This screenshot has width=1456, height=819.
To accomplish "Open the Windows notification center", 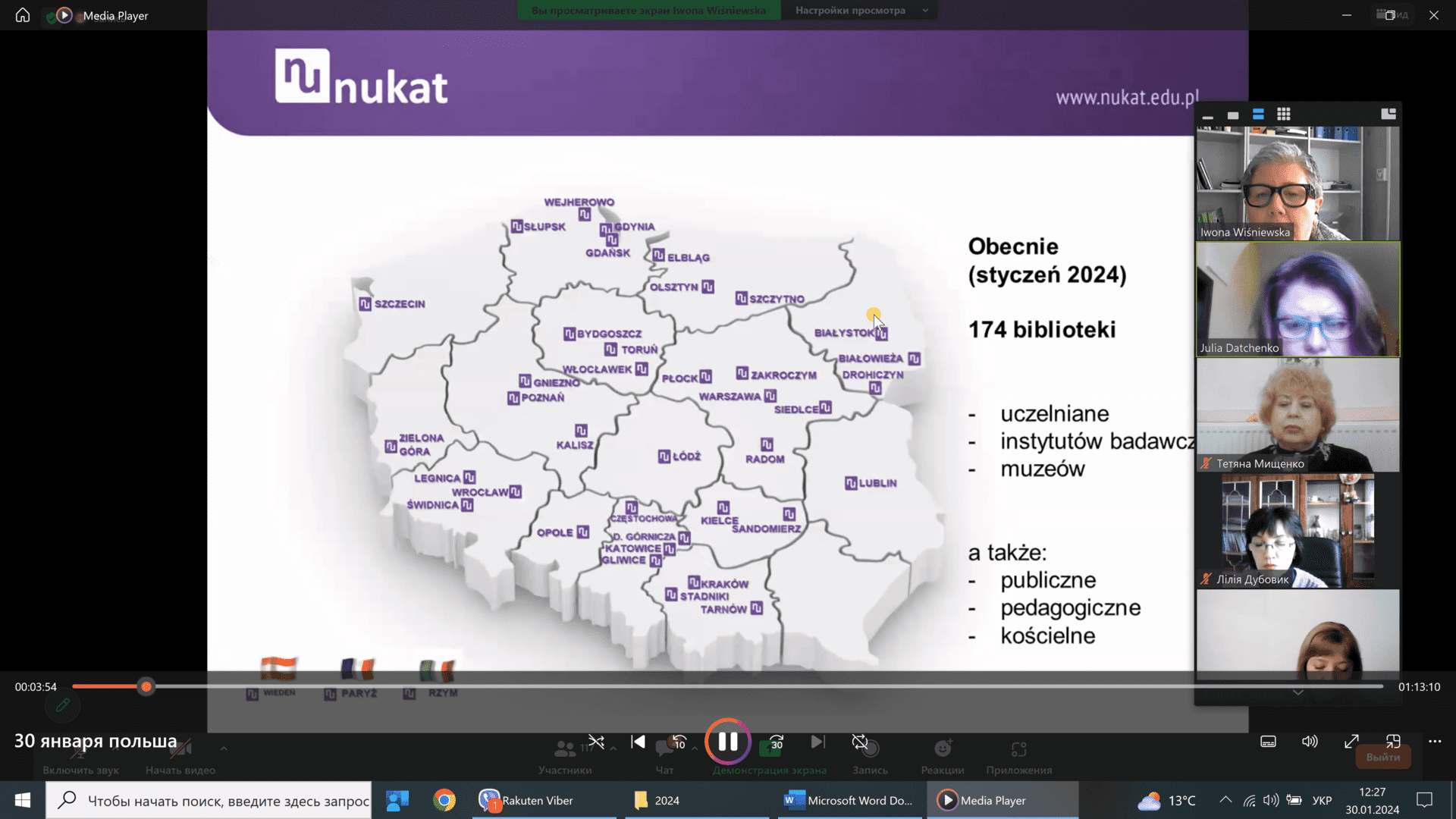I will pyautogui.click(x=1424, y=800).
